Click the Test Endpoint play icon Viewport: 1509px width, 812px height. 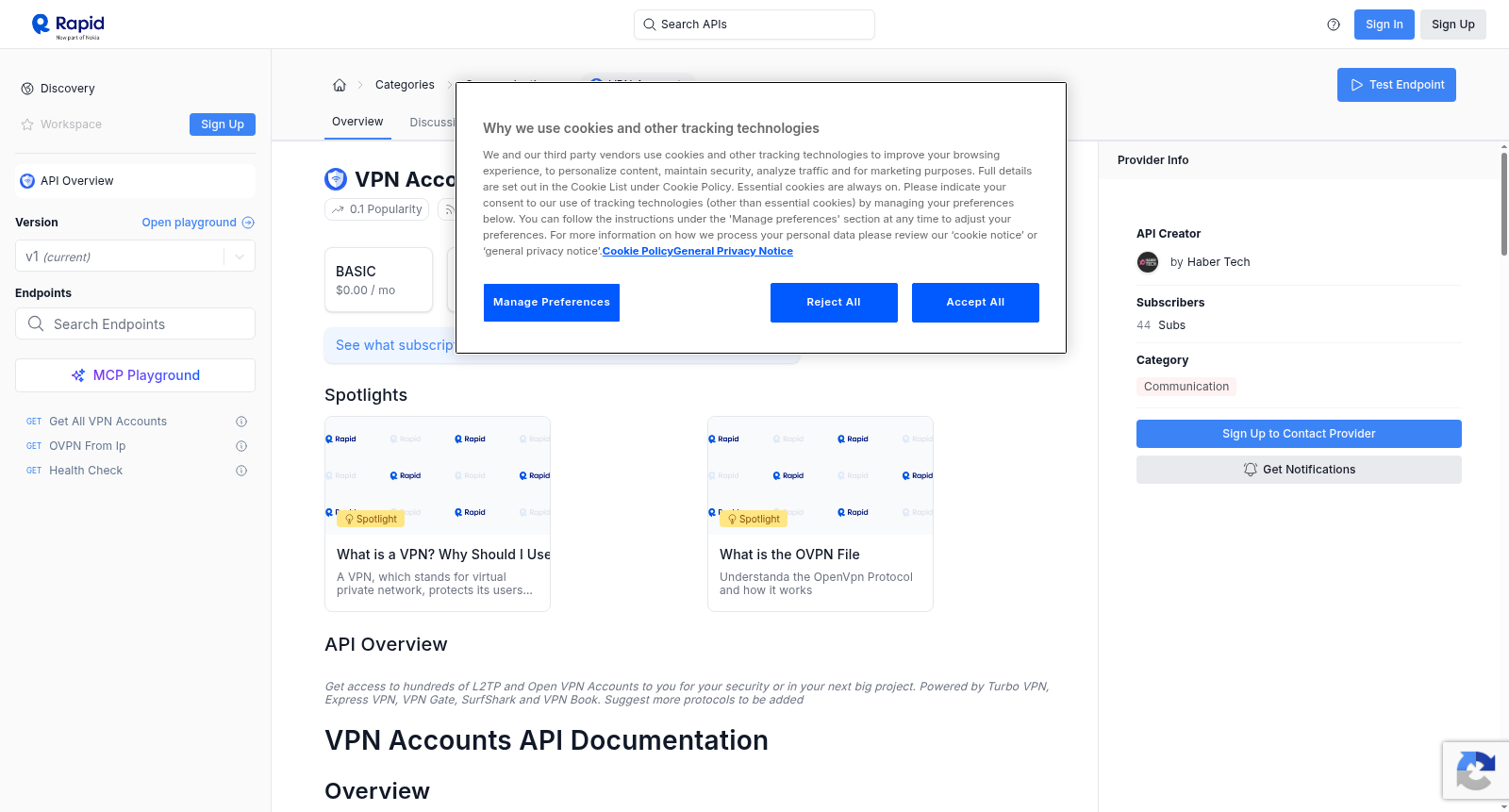point(1357,85)
